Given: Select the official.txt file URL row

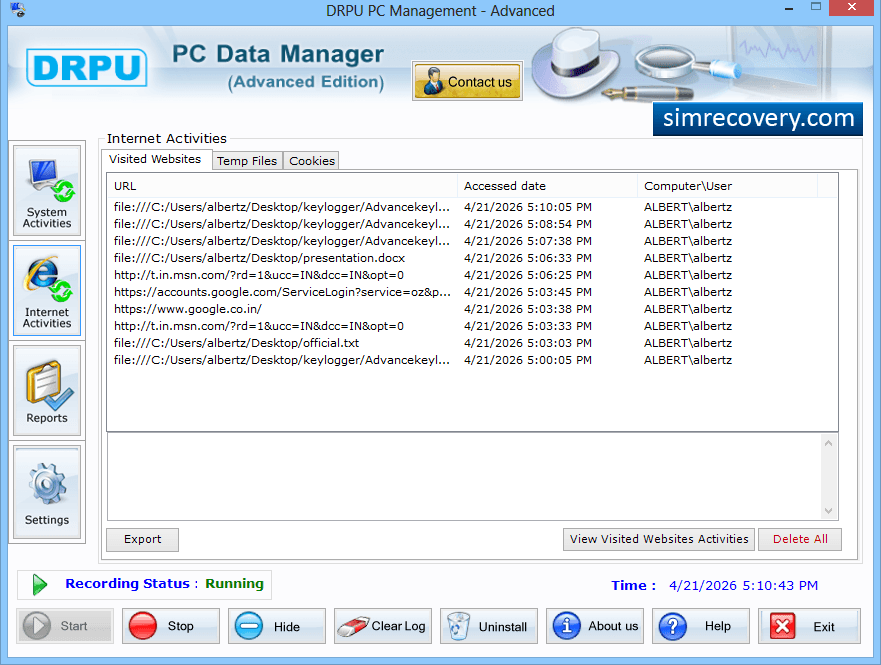Looking at the screenshot, I should coord(472,343).
